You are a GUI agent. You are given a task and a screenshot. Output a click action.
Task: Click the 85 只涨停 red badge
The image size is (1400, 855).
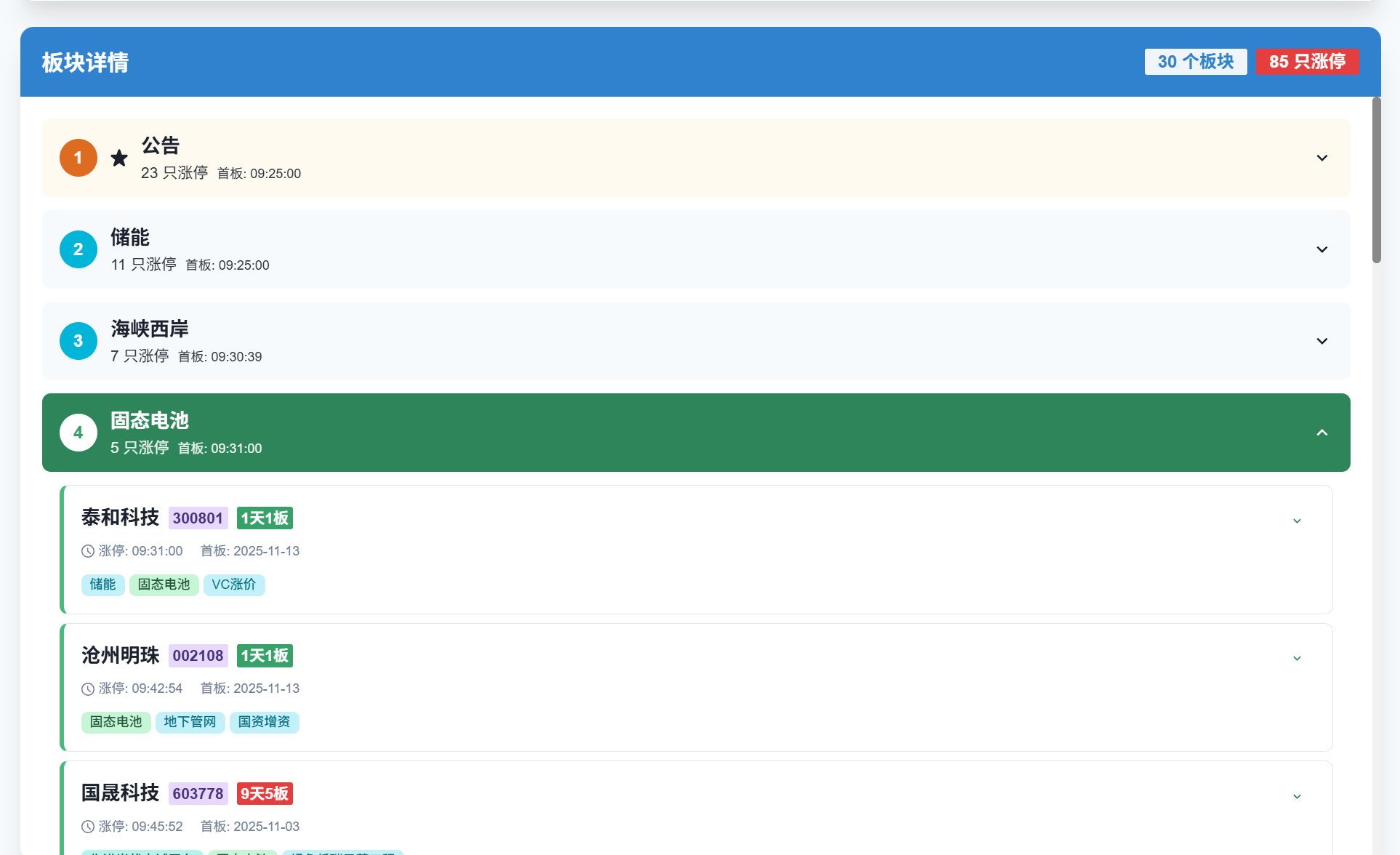1306,62
